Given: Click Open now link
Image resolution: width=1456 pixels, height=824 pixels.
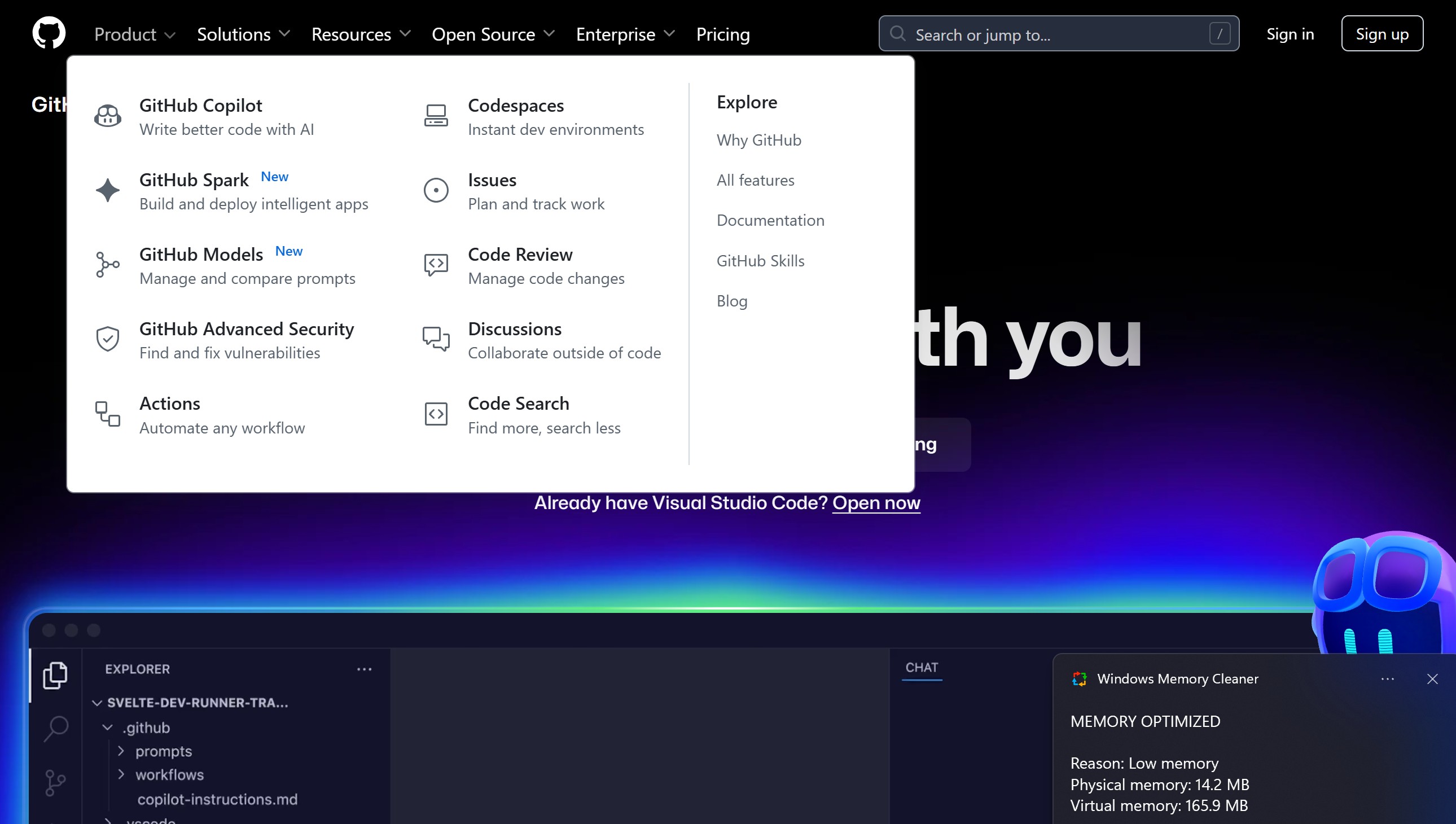Looking at the screenshot, I should [x=876, y=502].
